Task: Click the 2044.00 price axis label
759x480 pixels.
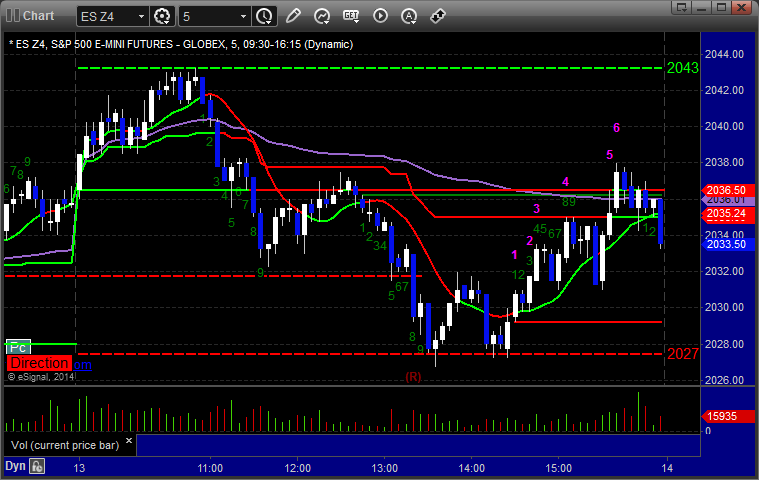Action: pyautogui.click(x=724, y=54)
